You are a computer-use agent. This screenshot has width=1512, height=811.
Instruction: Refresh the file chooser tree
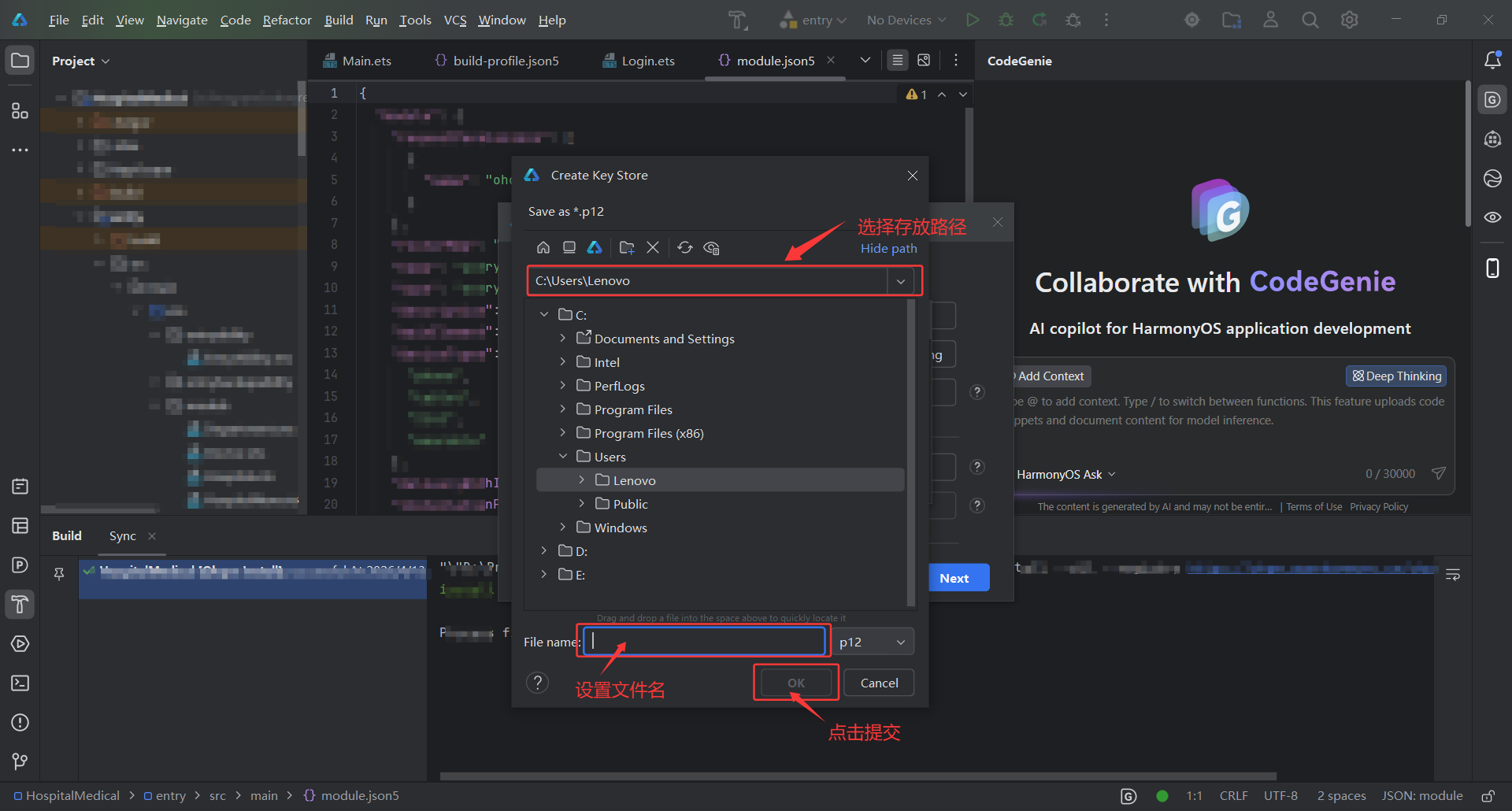685,247
